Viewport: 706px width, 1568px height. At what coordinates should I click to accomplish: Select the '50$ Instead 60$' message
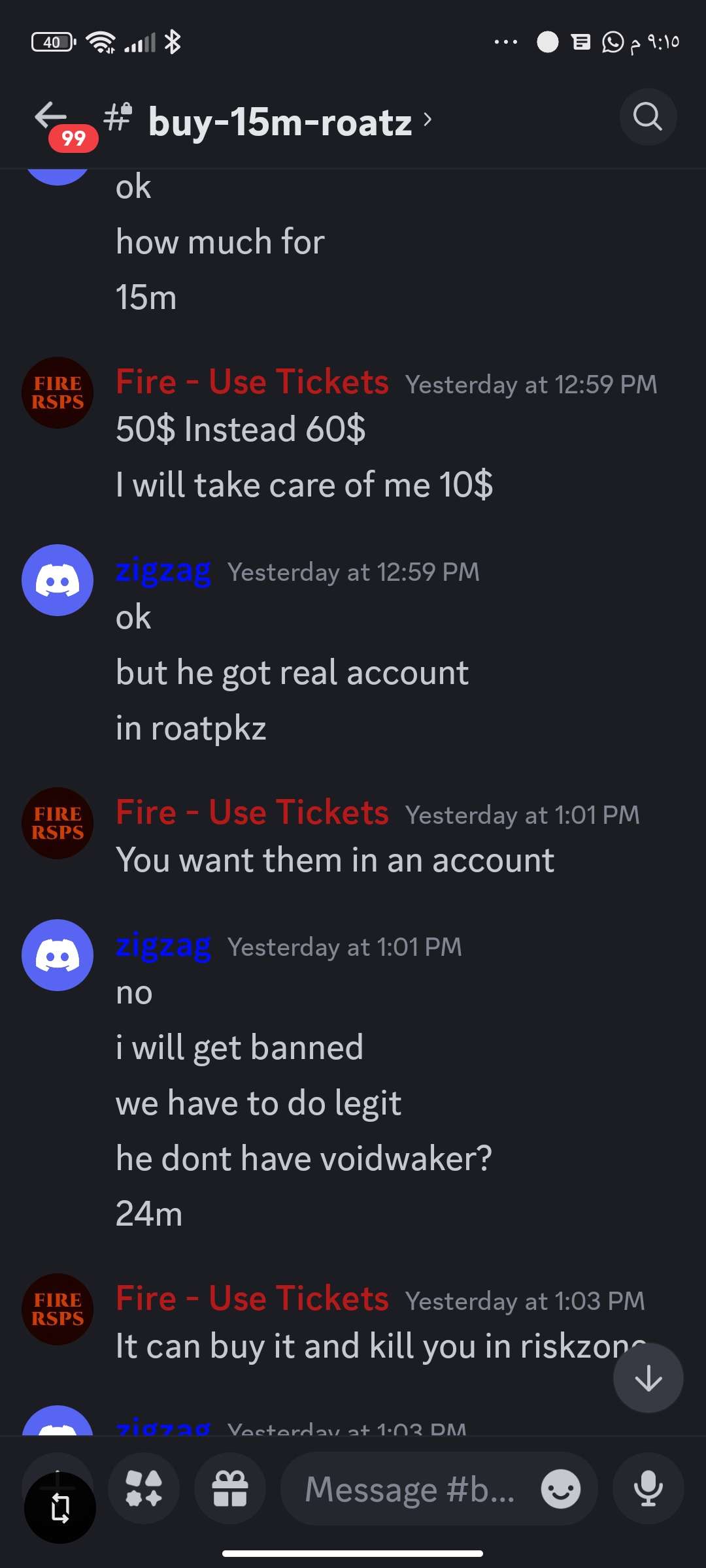point(241,429)
